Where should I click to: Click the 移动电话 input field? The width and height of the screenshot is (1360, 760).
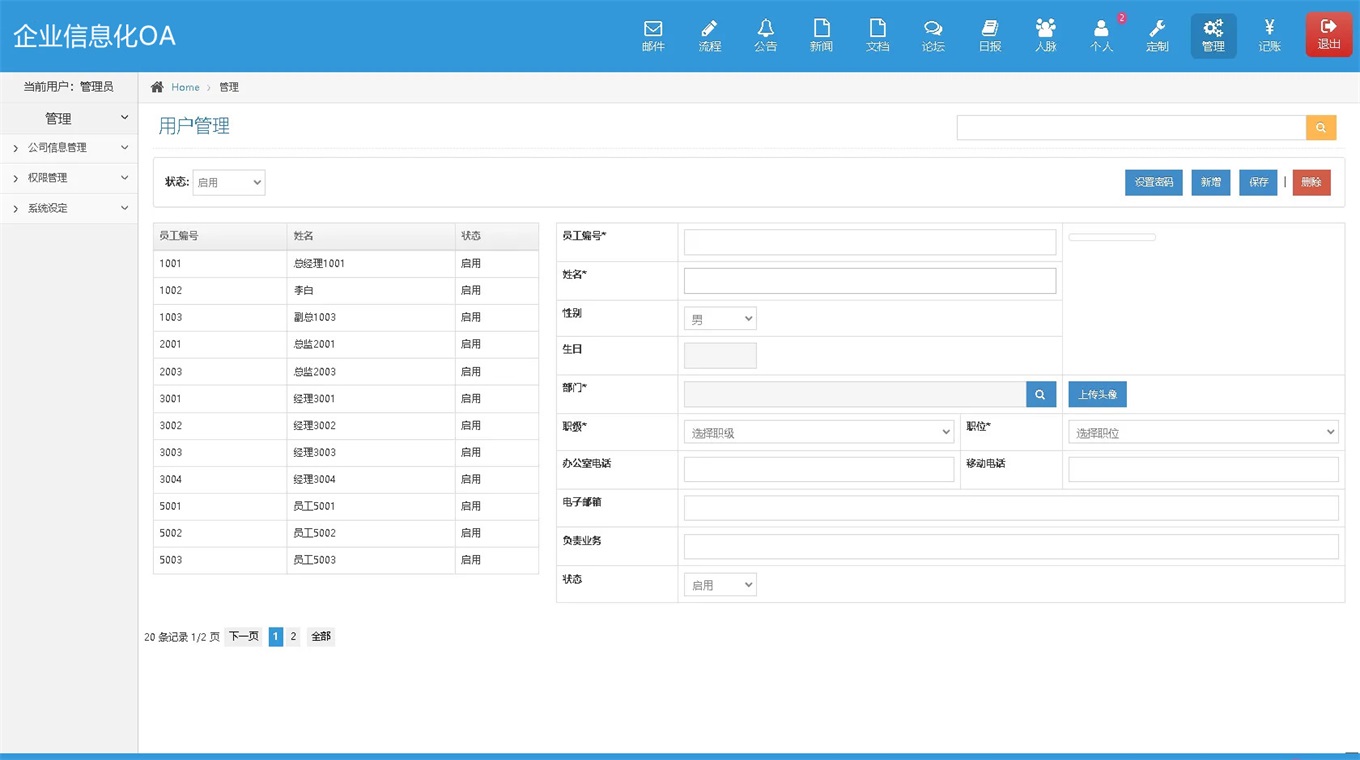(1203, 470)
